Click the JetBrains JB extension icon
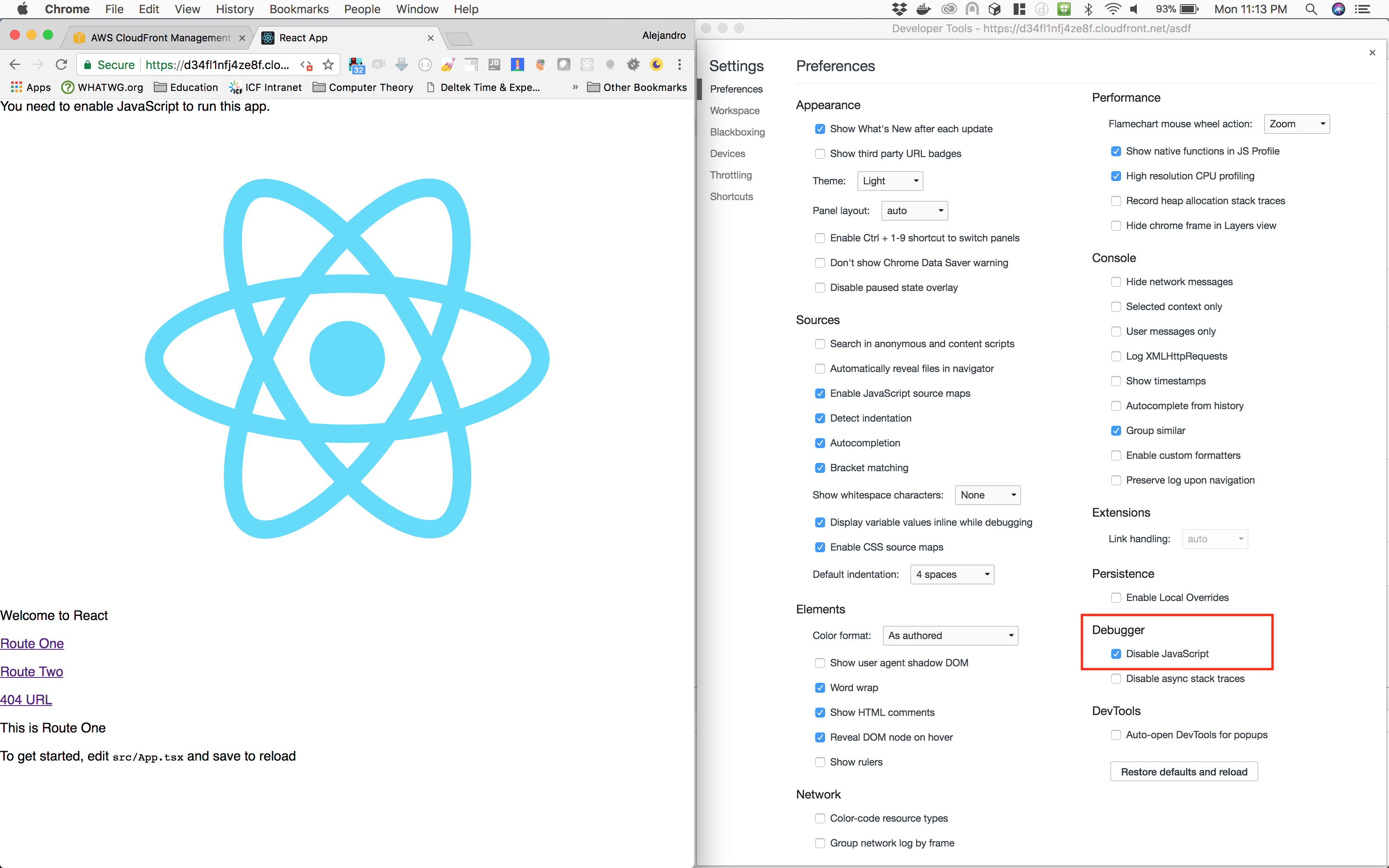The height and width of the screenshot is (868, 1389). tap(494, 65)
